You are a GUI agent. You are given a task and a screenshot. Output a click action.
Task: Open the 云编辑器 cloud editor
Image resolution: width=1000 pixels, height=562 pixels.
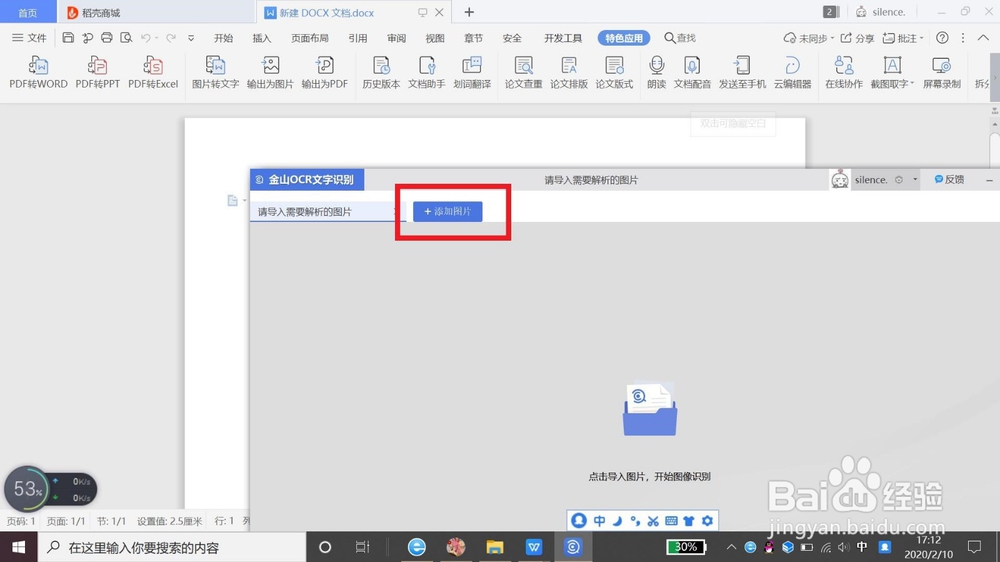(x=793, y=72)
